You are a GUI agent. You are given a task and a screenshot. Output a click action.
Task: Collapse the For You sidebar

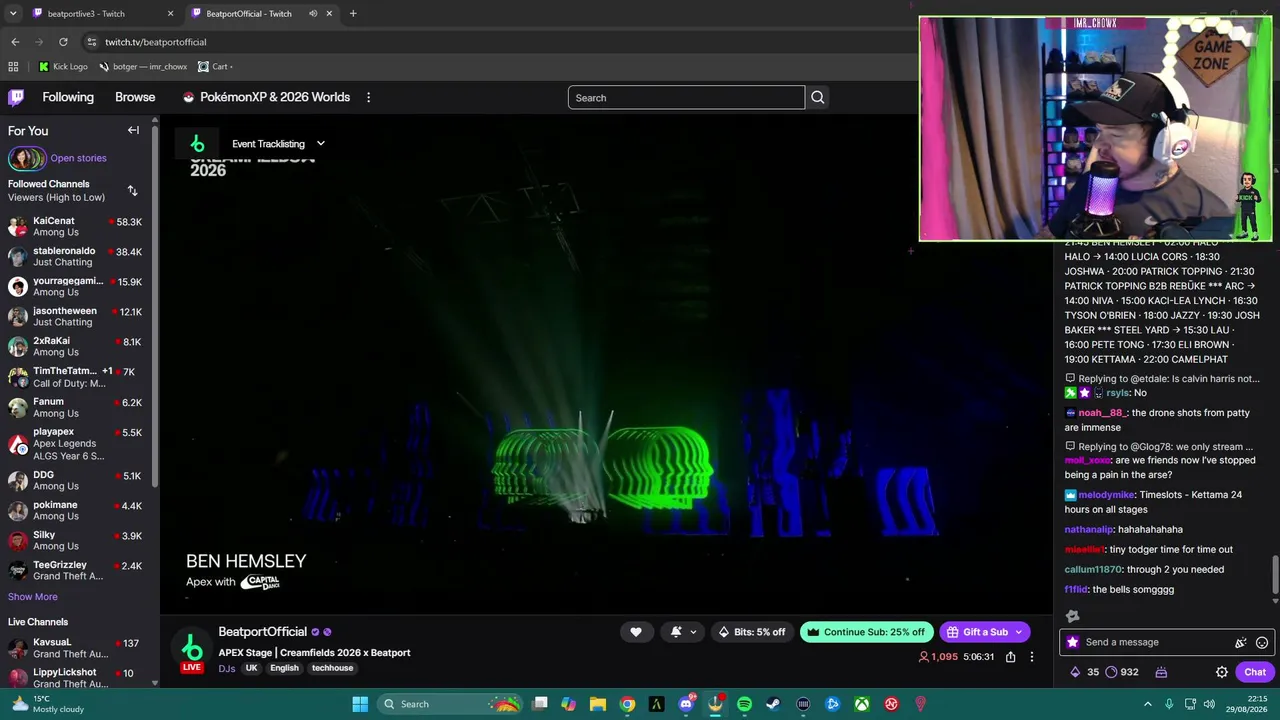coord(133,130)
